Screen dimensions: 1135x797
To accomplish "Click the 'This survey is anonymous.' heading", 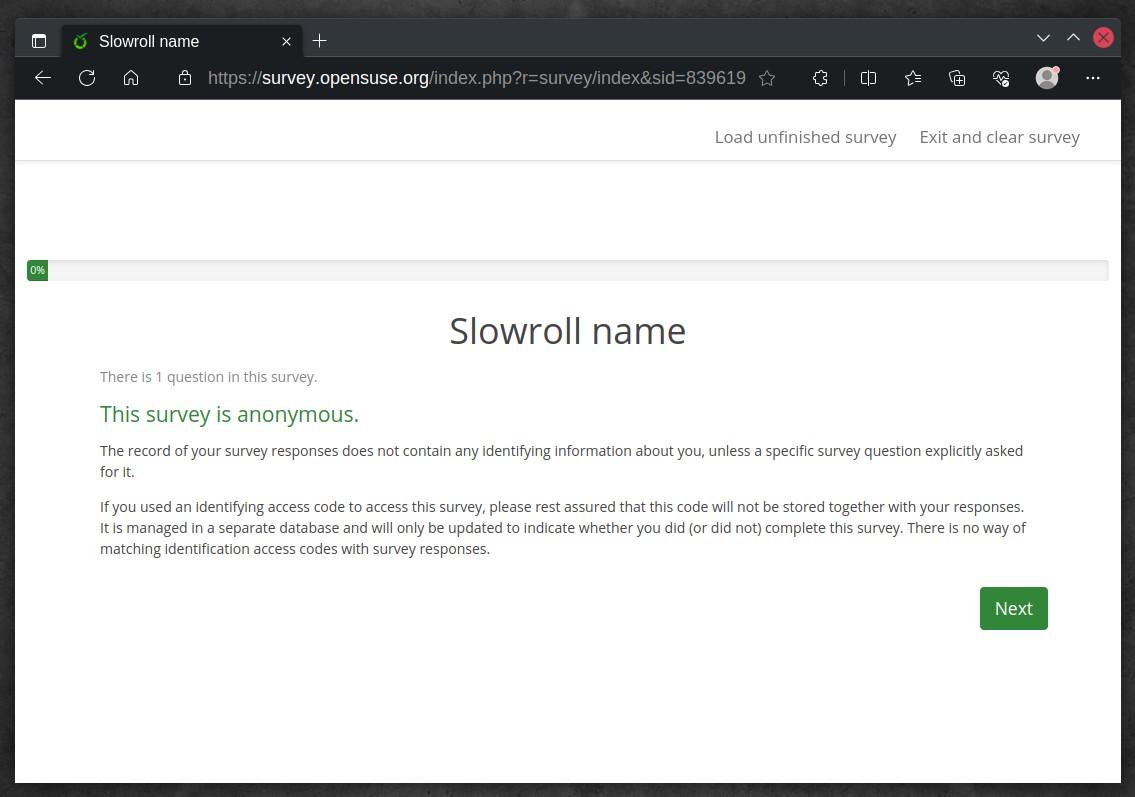I will pos(229,414).
